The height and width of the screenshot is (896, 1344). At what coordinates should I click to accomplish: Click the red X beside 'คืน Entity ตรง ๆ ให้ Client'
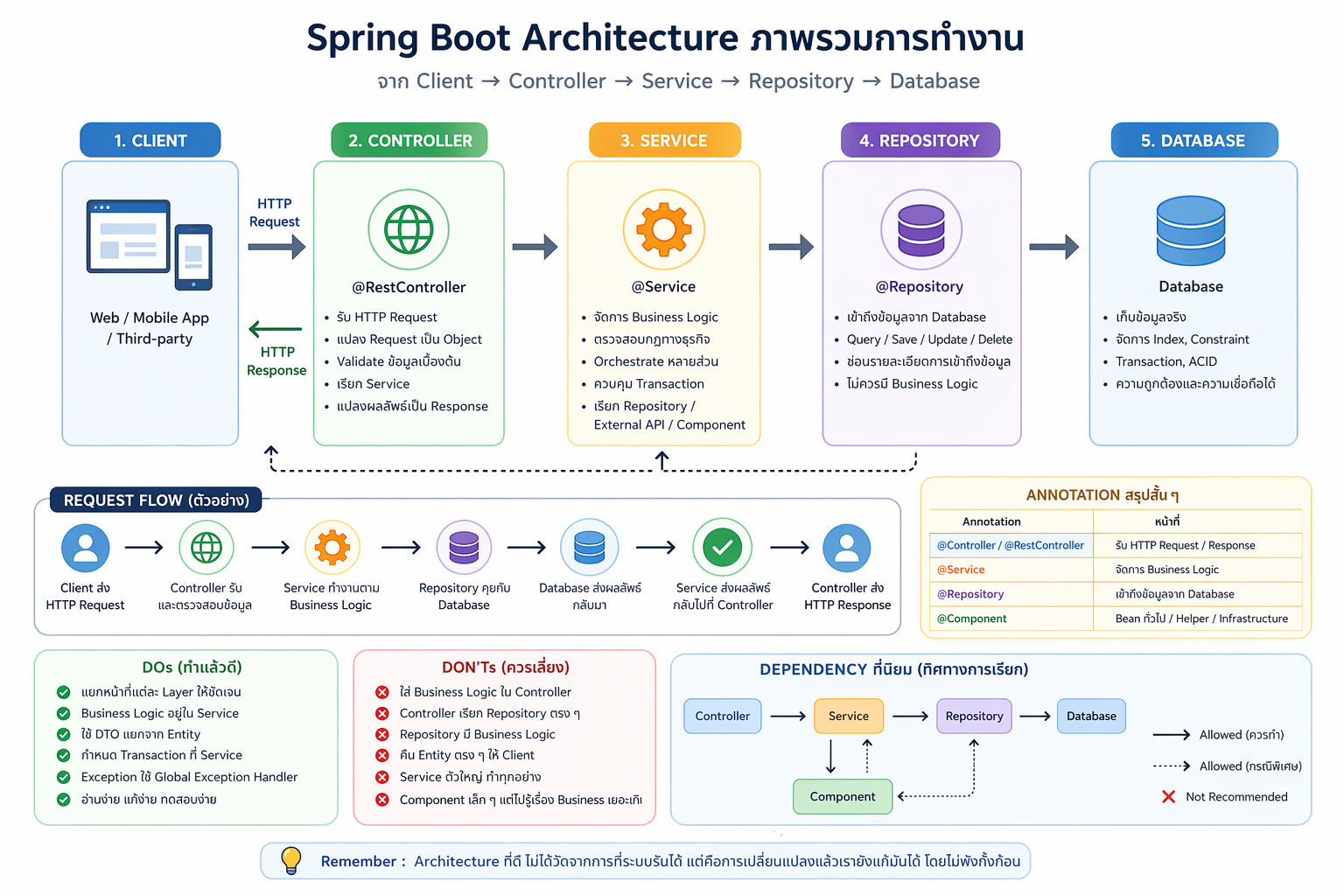click(x=382, y=755)
